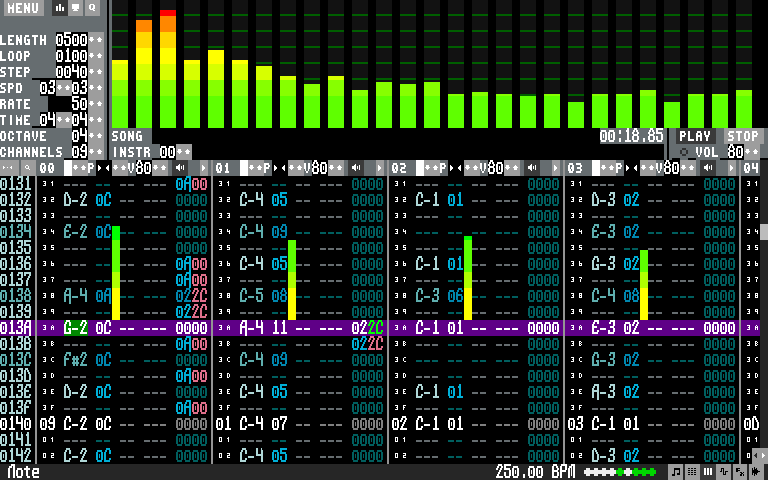The width and height of the screenshot is (768, 480).
Task: Click the Note status text at bottom left
Action: pyautogui.click(x=24, y=472)
